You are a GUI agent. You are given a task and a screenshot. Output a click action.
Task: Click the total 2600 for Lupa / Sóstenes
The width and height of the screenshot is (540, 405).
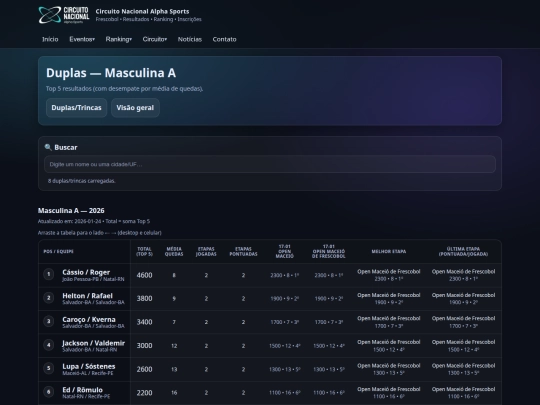tap(144, 369)
